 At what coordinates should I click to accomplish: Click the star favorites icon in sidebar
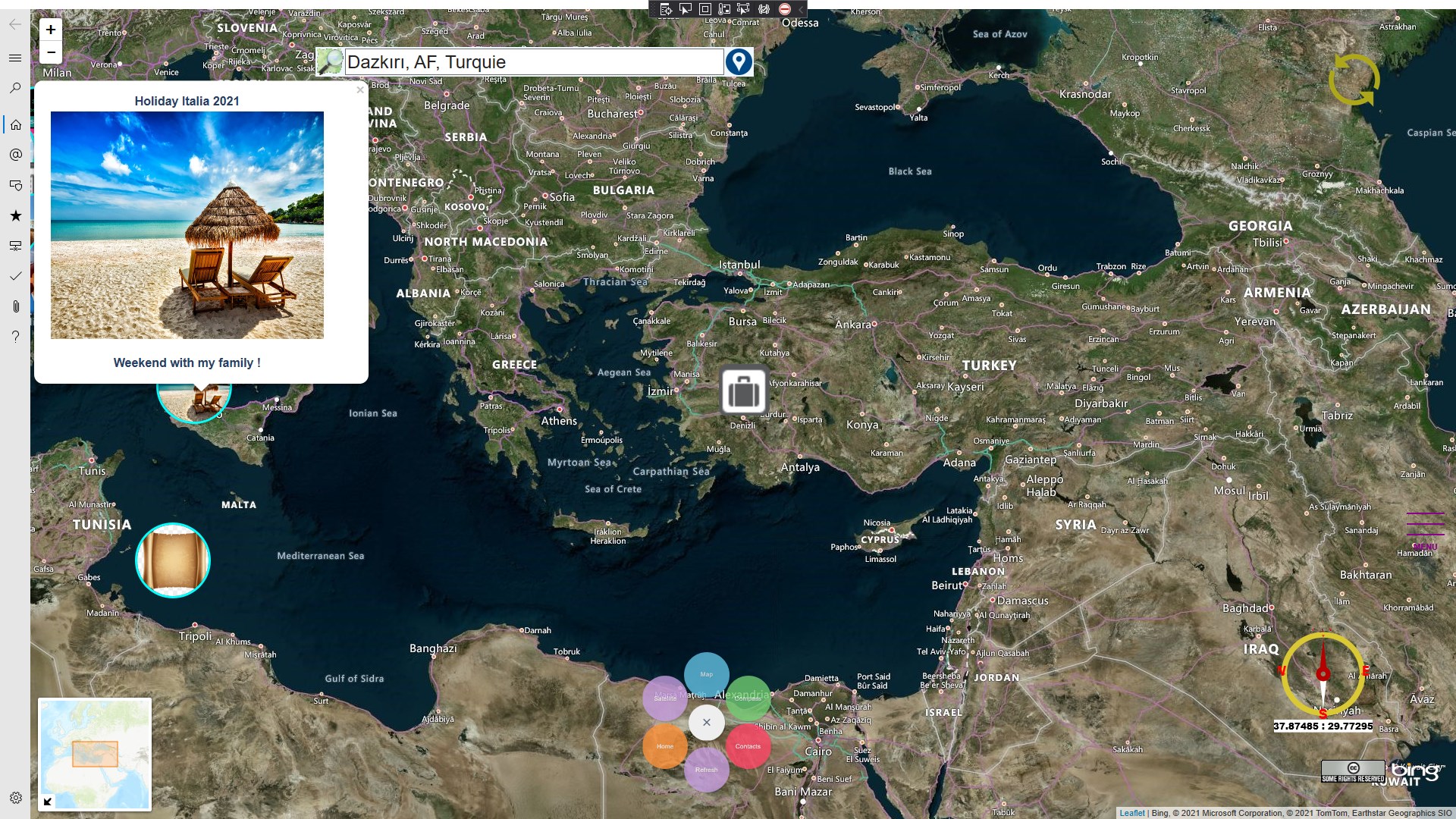15,215
